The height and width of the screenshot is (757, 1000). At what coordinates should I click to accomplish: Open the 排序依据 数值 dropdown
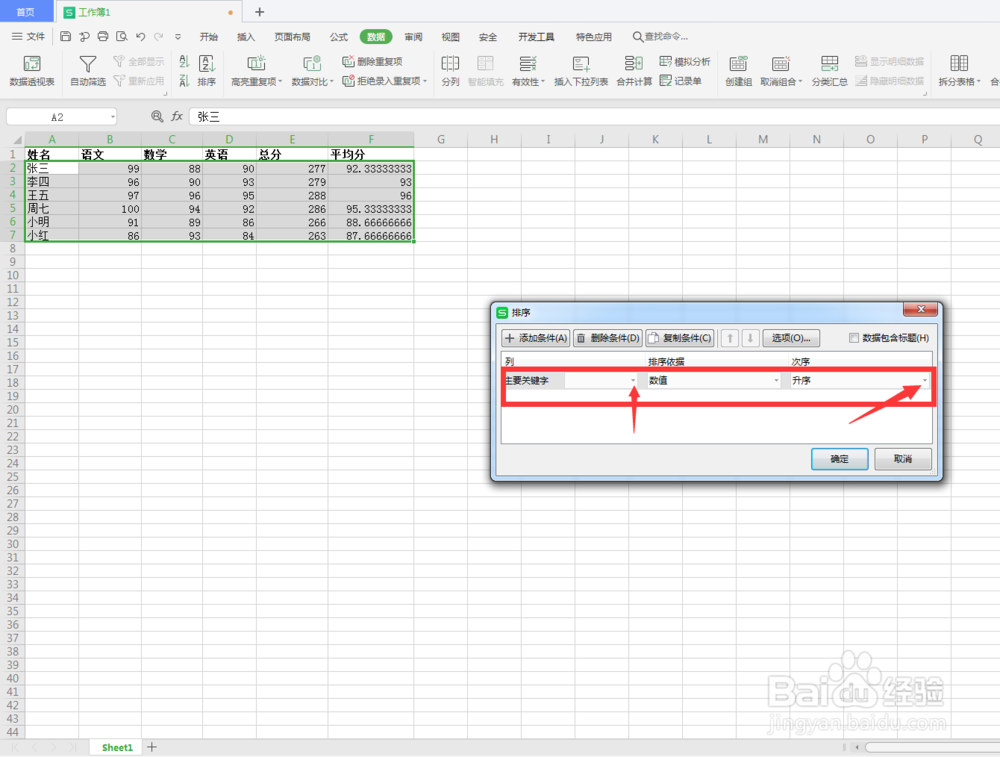[776, 381]
